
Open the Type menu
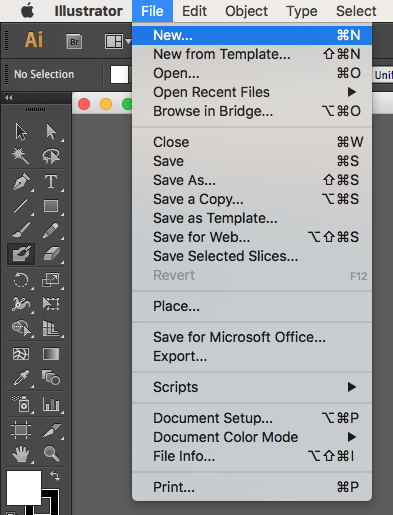(302, 11)
